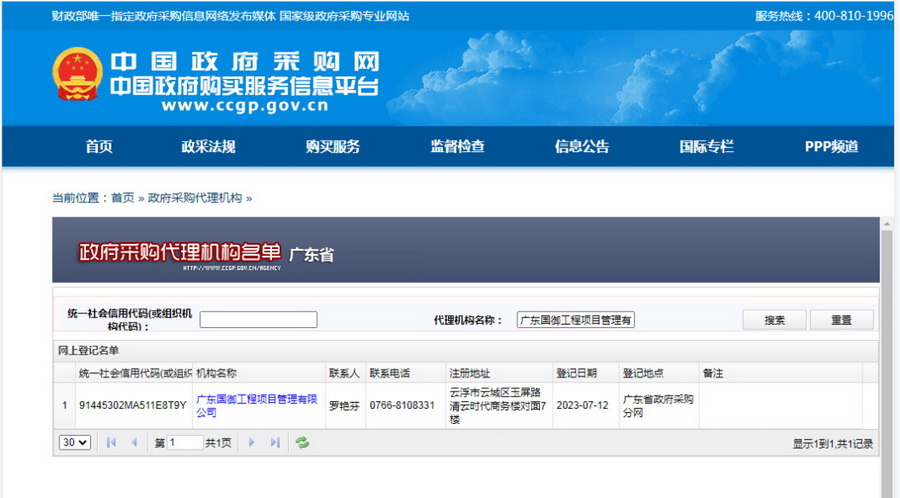Screen dimensions: 900x498
Task: Open 政采法规 navigation item
Action: point(208,147)
